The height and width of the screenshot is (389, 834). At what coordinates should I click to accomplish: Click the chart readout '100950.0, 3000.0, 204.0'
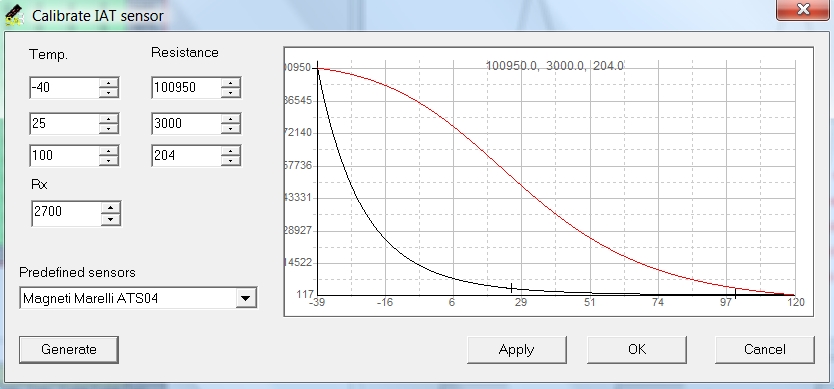(555, 66)
